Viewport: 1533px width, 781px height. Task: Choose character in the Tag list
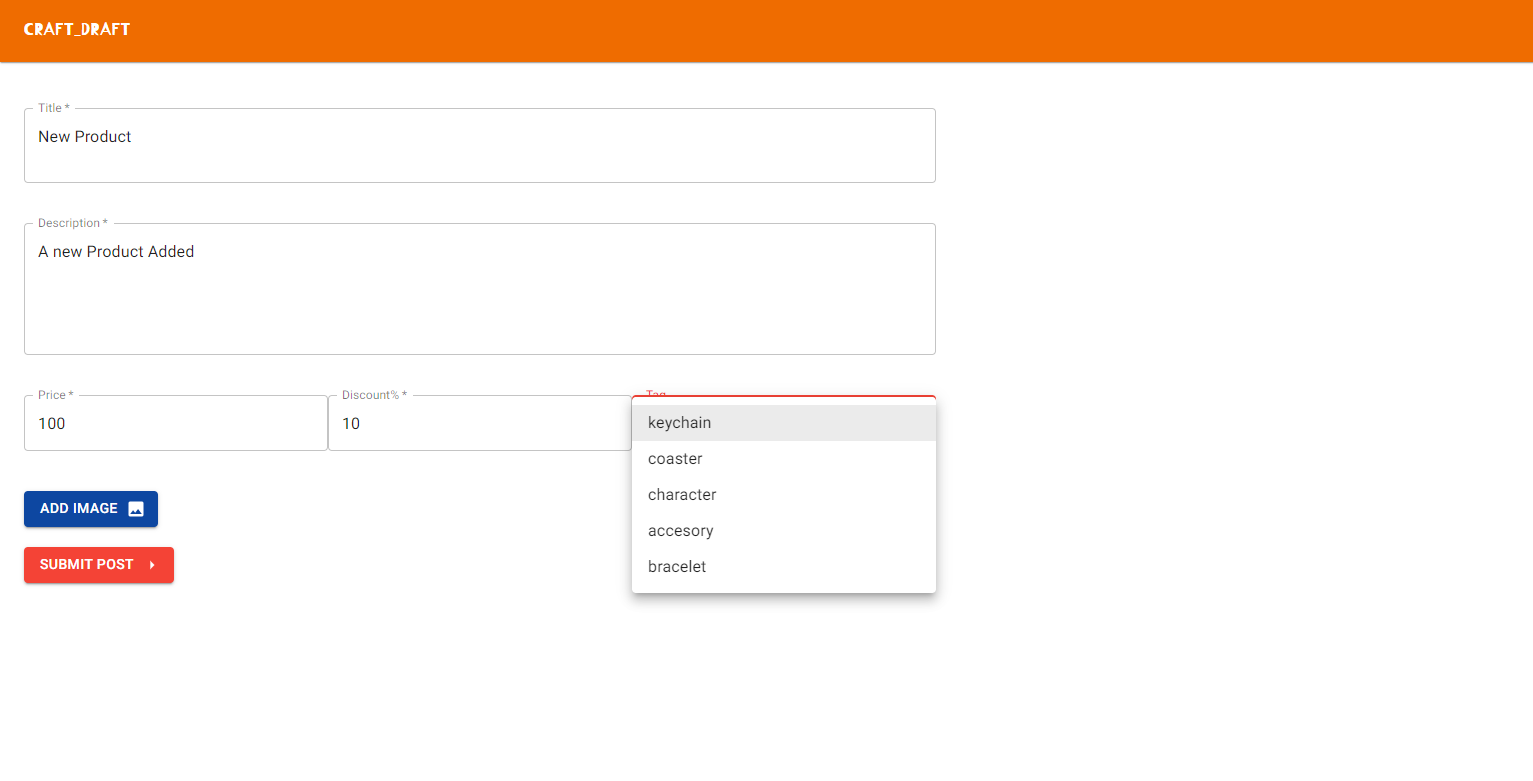click(681, 494)
